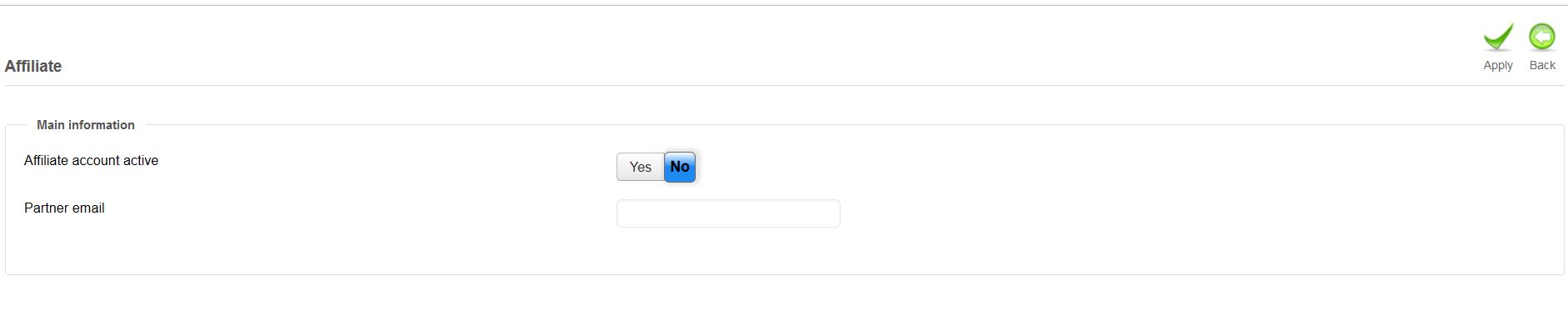This screenshot has width=1568, height=316.
Task: Click the Affiliate account active label
Action: [x=91, y=161]
